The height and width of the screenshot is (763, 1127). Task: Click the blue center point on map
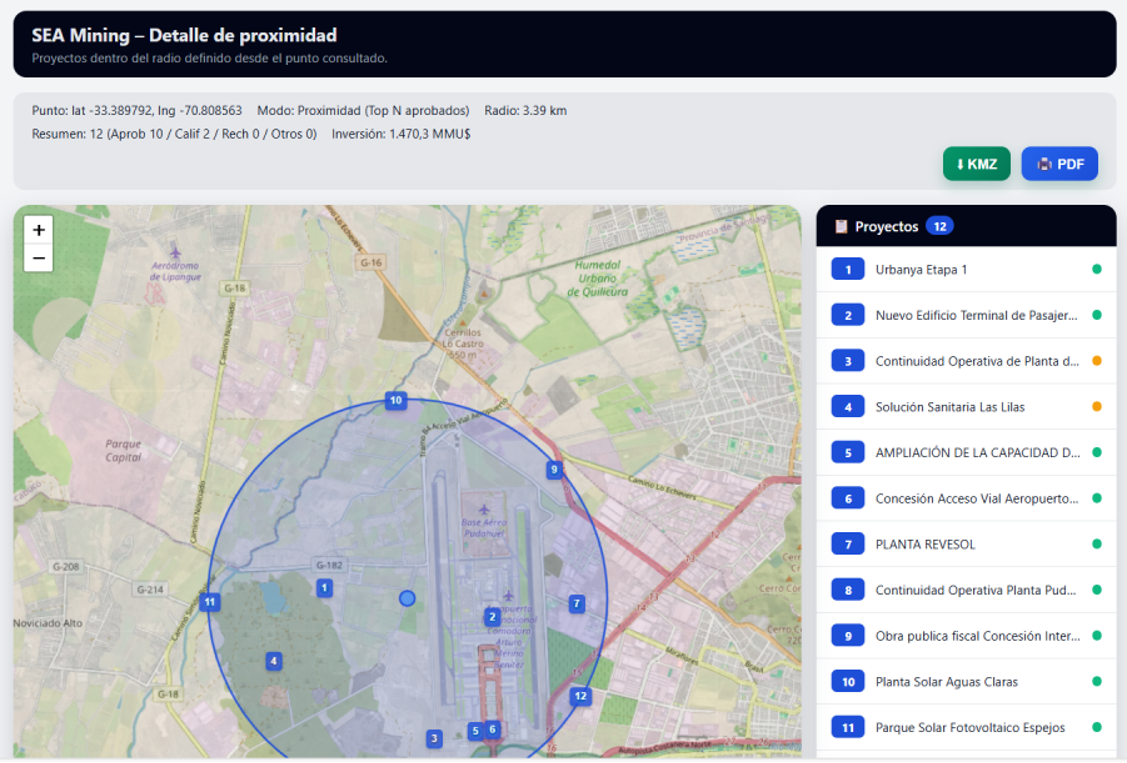pos(407,598)
